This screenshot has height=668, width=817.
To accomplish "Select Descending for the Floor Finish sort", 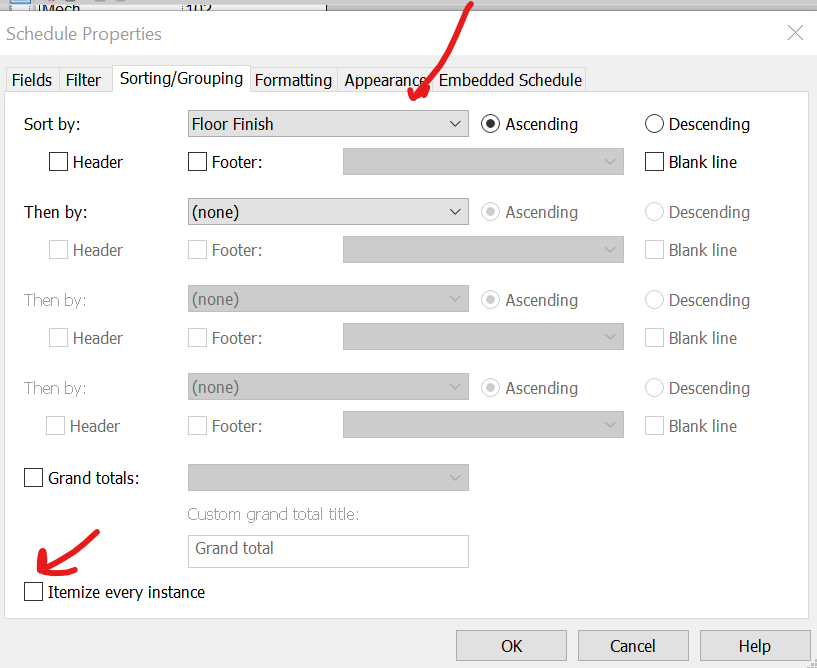I will click(654, 123).
